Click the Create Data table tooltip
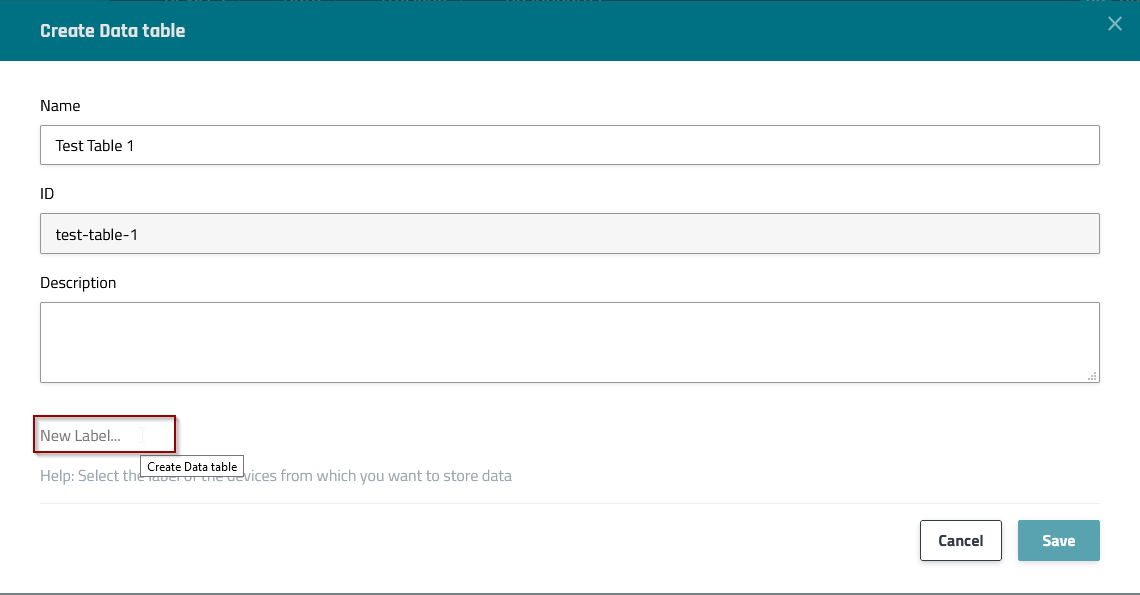Image resolution: width=1140 pixels, height=595 pixels. pos(192,467)
